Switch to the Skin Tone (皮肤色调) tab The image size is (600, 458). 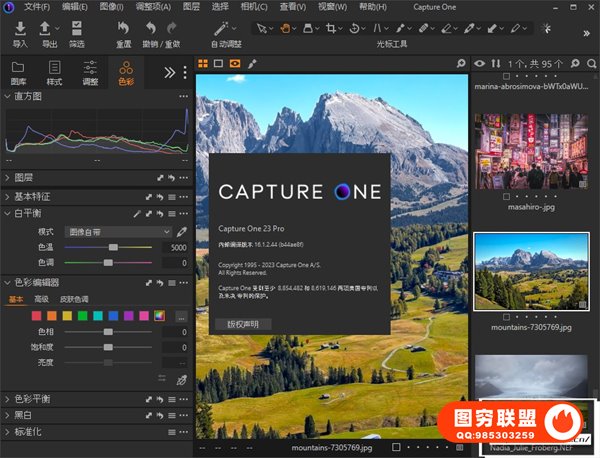[76, 299]
